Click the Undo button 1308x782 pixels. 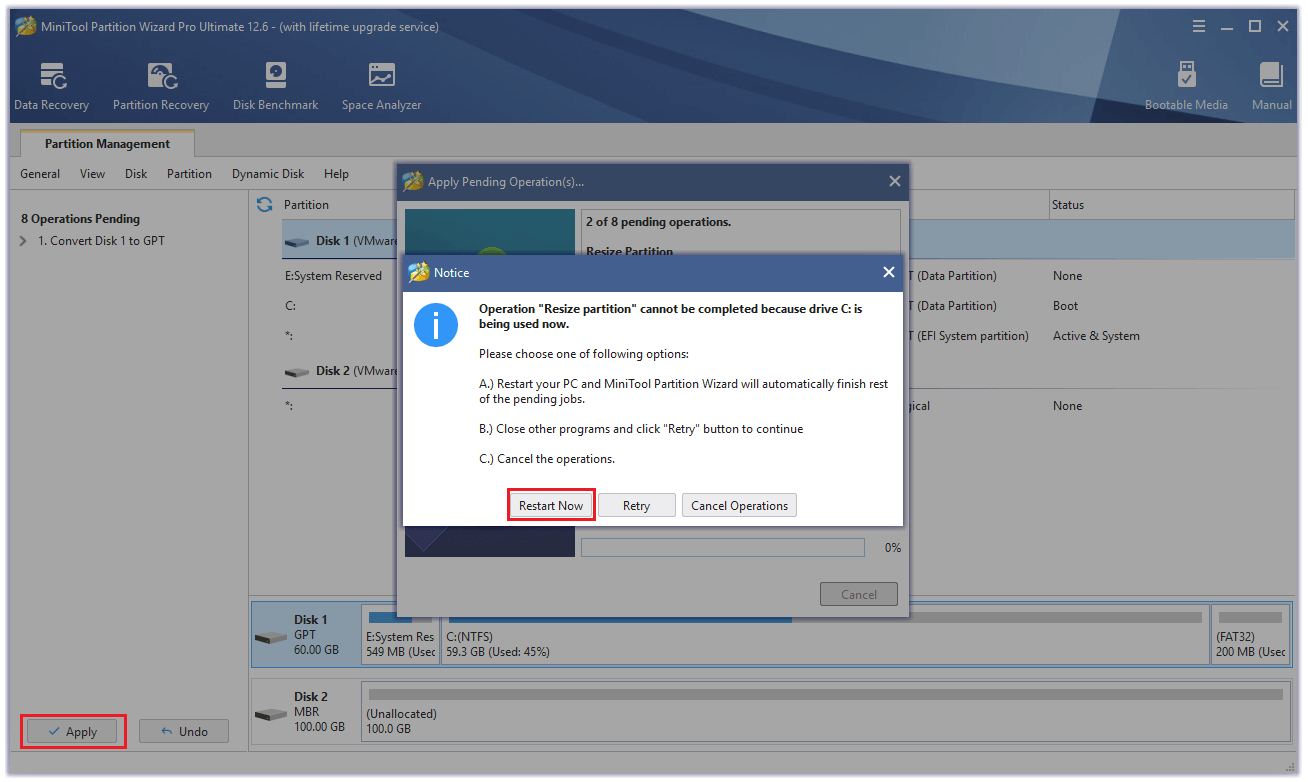(x=183, y=731)
